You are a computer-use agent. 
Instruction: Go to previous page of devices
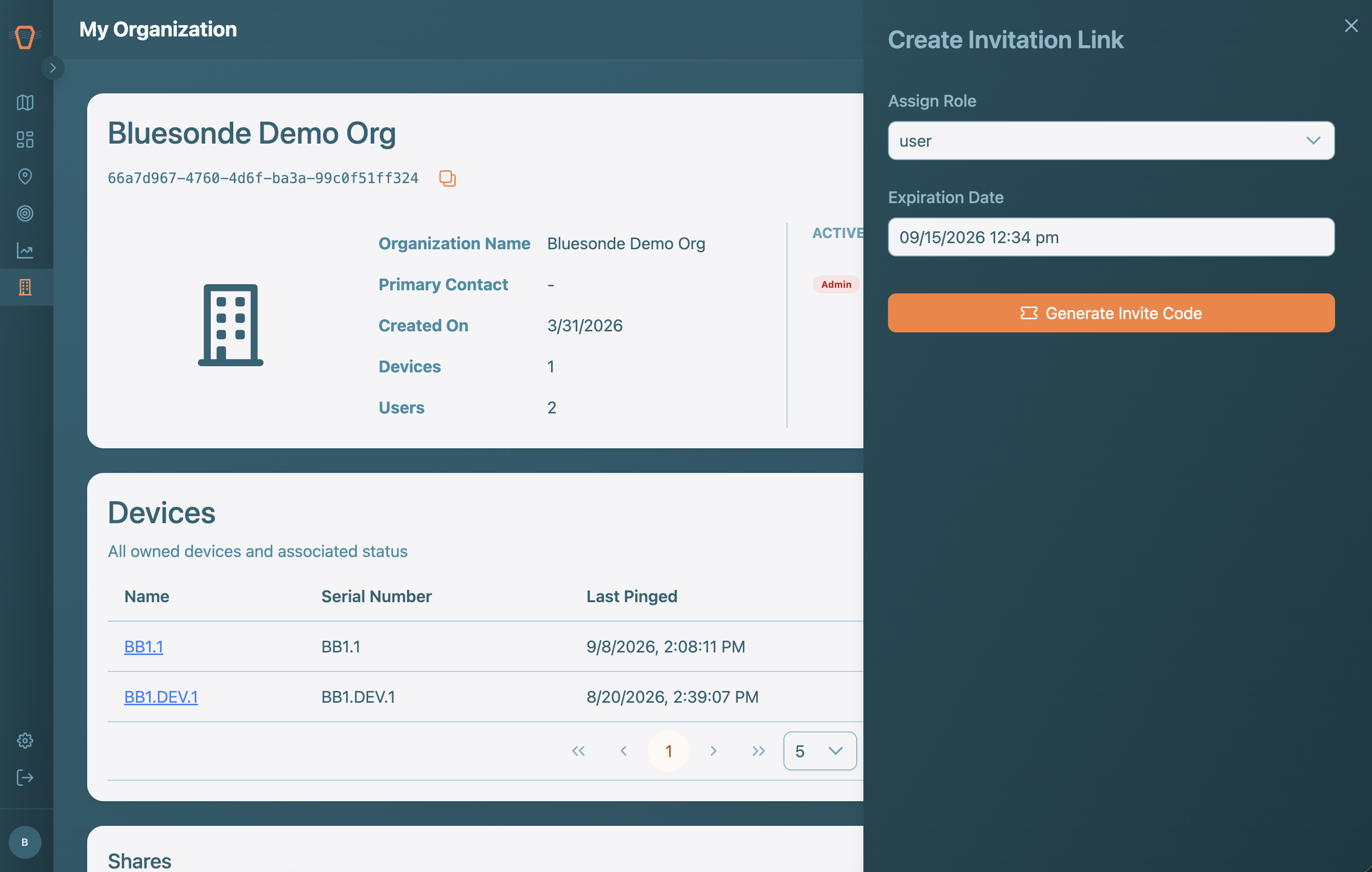[x=623, y=750]
